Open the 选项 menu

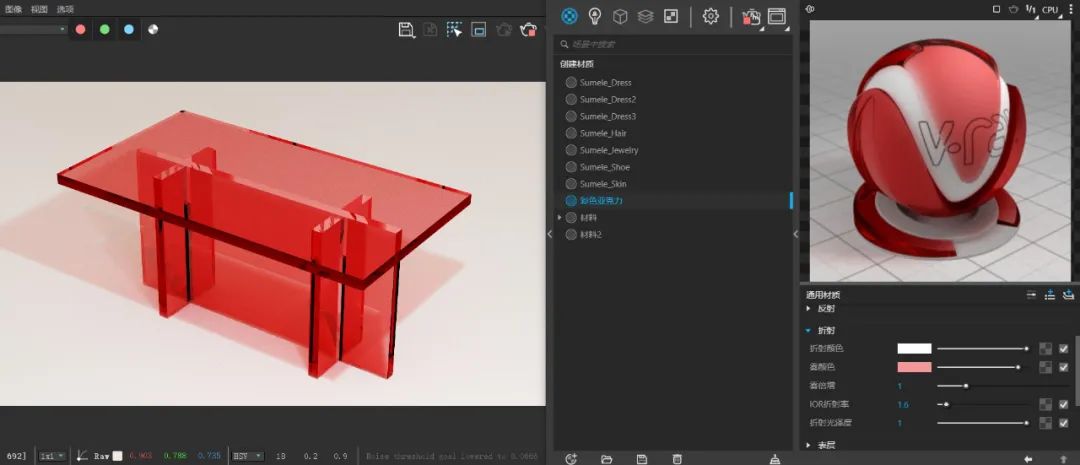[65, 9]
